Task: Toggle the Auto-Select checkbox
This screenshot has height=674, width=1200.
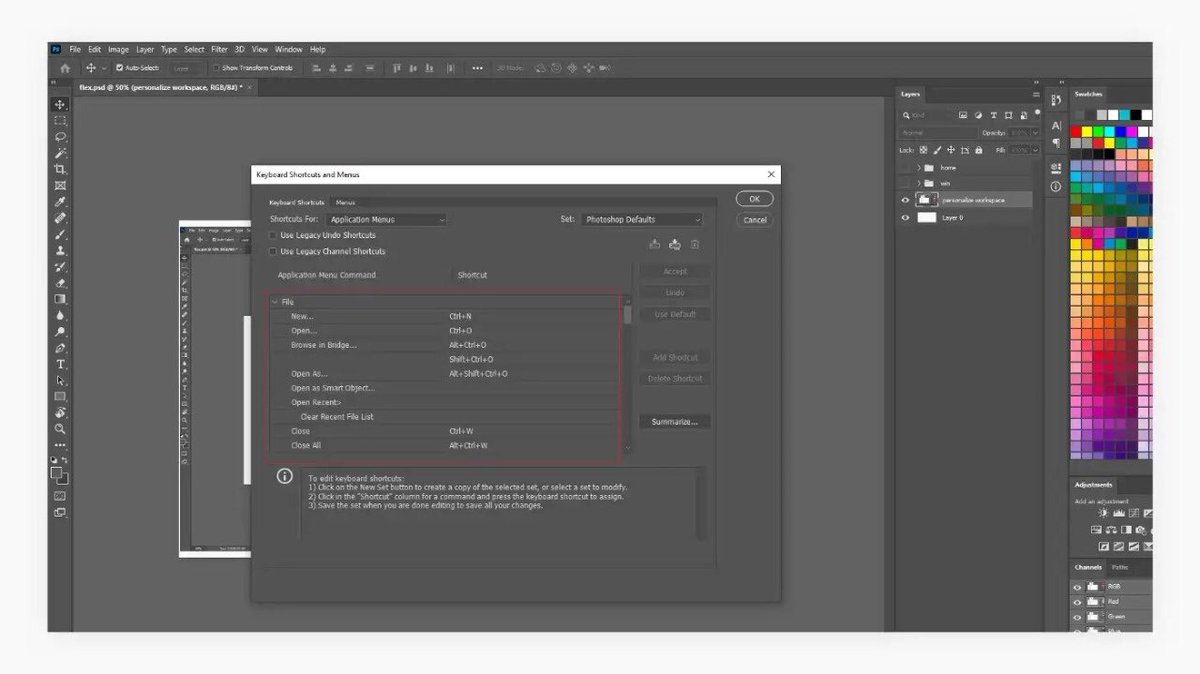Action: point(119,68)
